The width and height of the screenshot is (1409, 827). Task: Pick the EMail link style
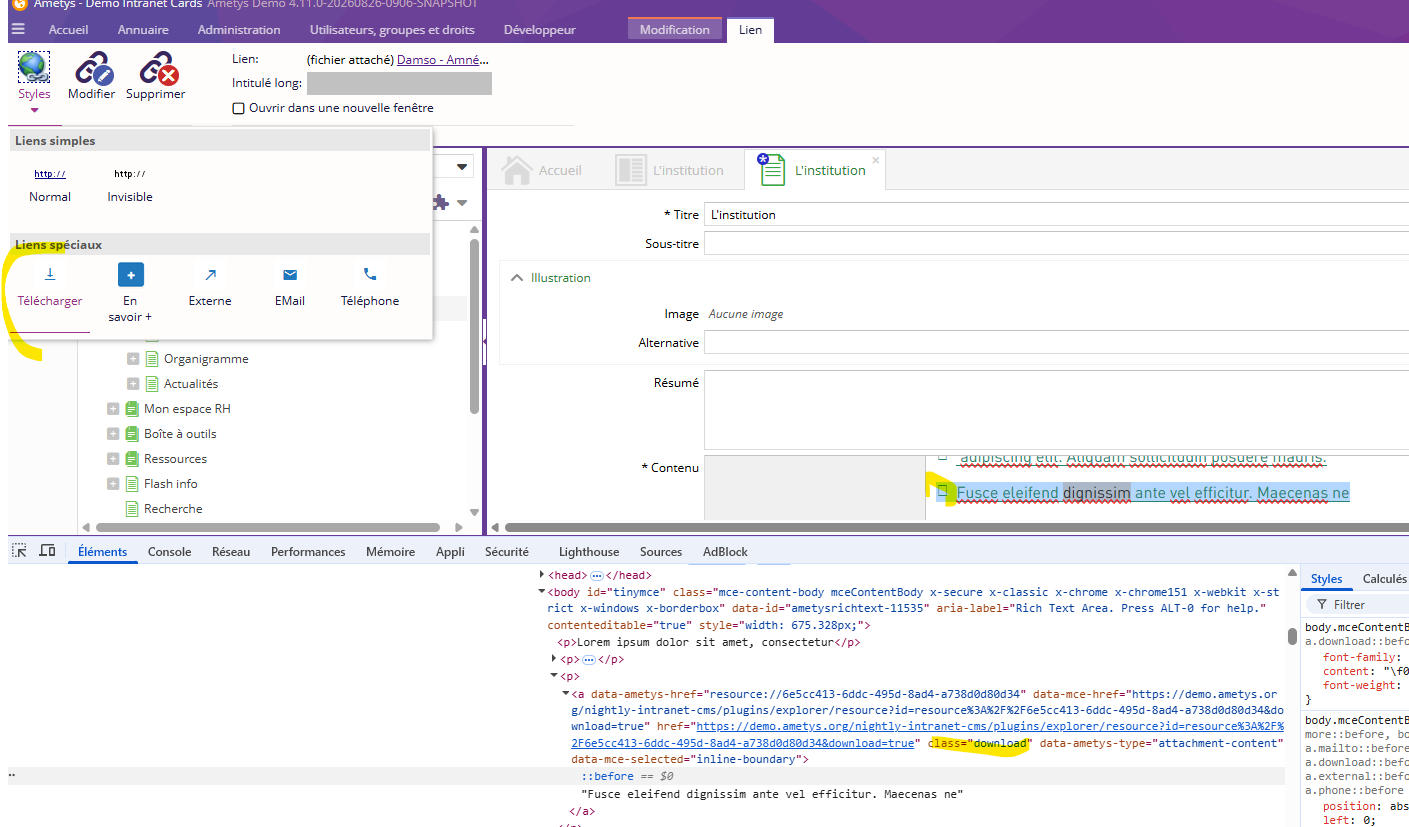[290, 287]
